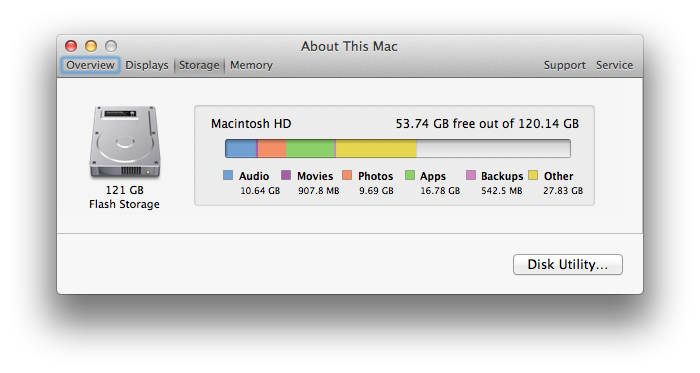The image size is (700, 373).
Task: Open the Support link
Action: [x=564, y=65]
